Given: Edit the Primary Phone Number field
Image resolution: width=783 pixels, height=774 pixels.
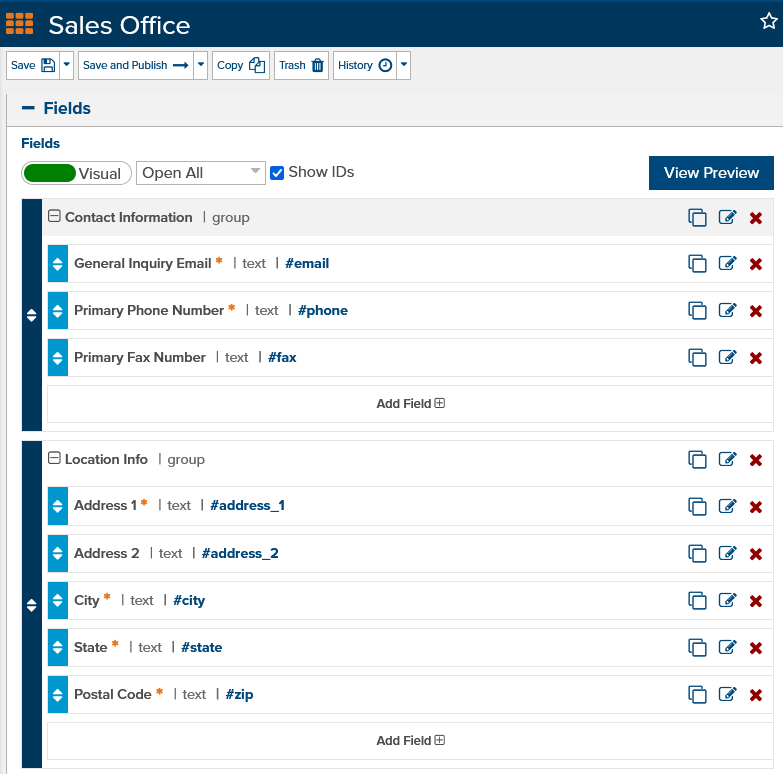Looking at the screenshot, I should coord(728,310).
